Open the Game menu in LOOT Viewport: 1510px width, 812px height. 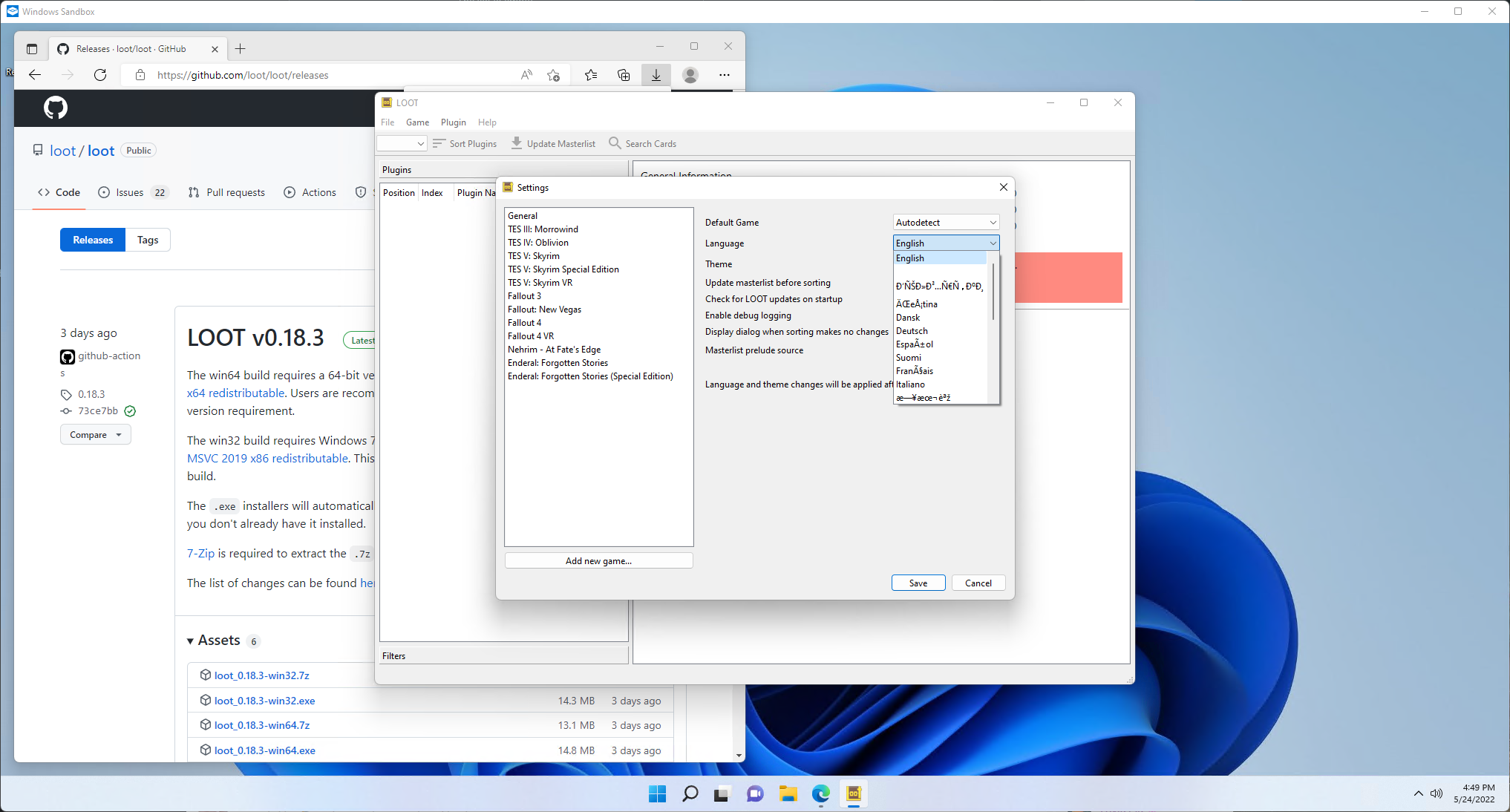(417, 122)
